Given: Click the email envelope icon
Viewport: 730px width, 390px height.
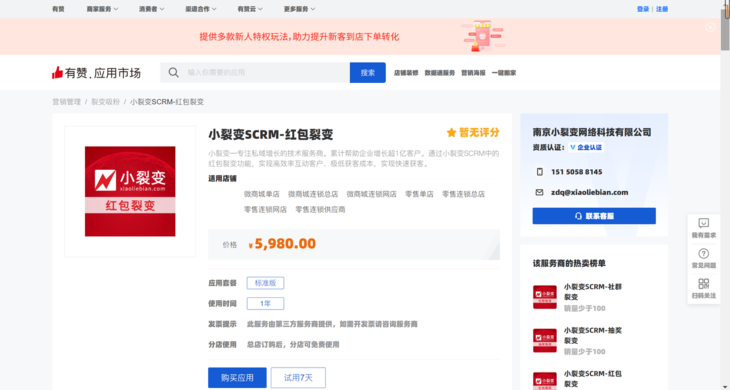Looking at the screenshot, I should [x=540, y=192].
